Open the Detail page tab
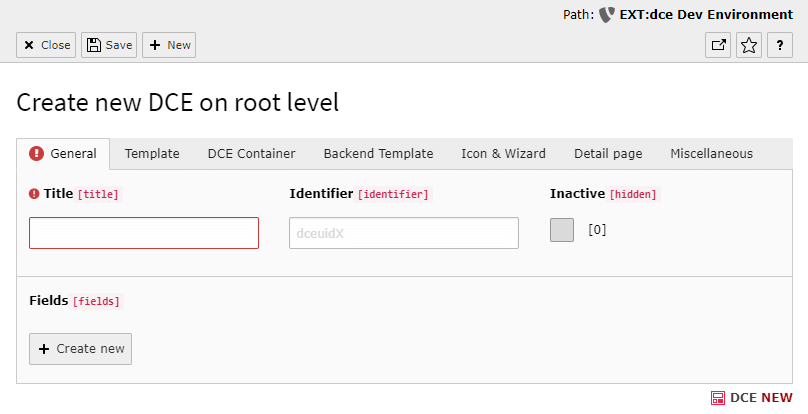 pos(608,154)
